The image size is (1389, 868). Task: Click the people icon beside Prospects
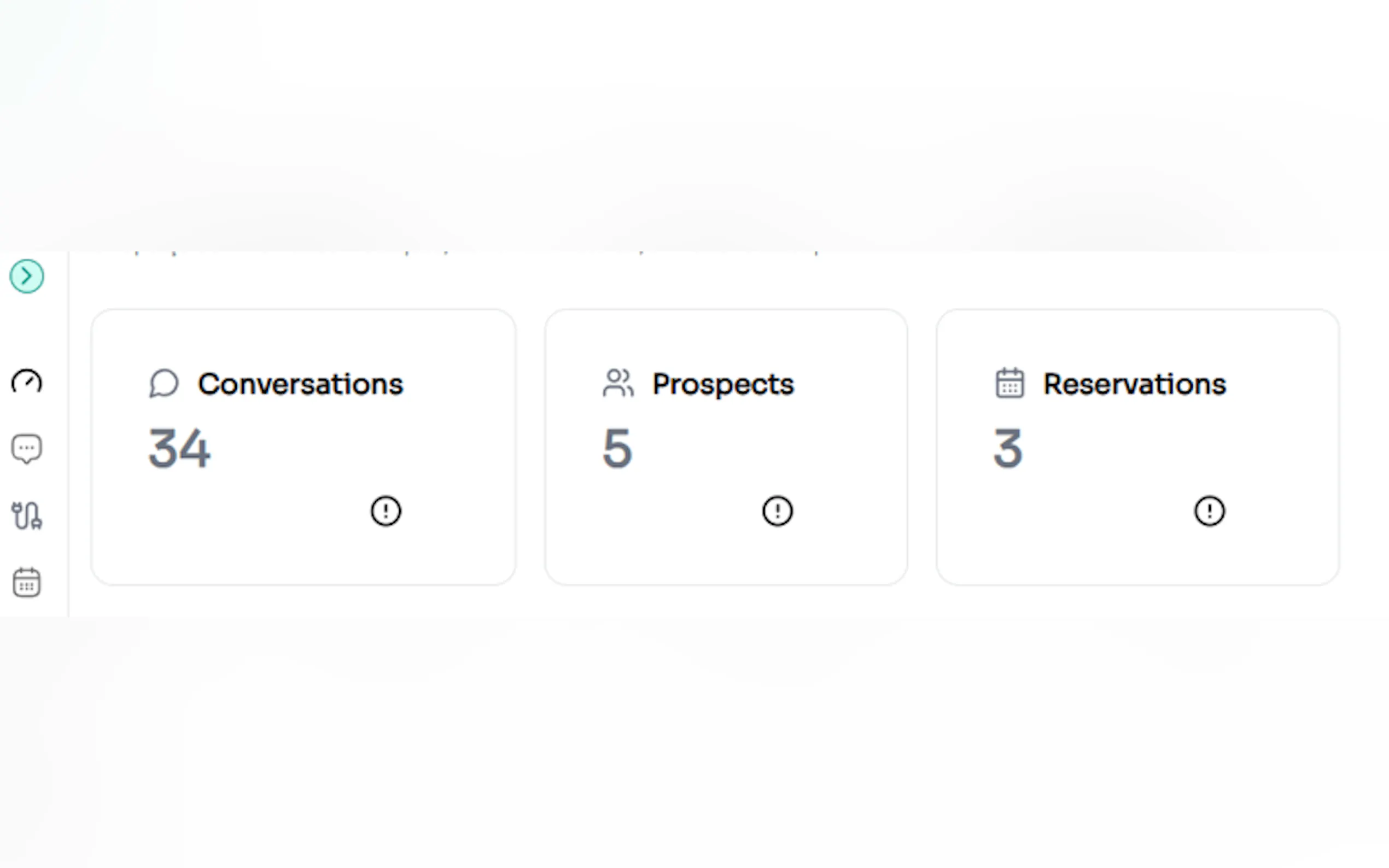[618, 384]
